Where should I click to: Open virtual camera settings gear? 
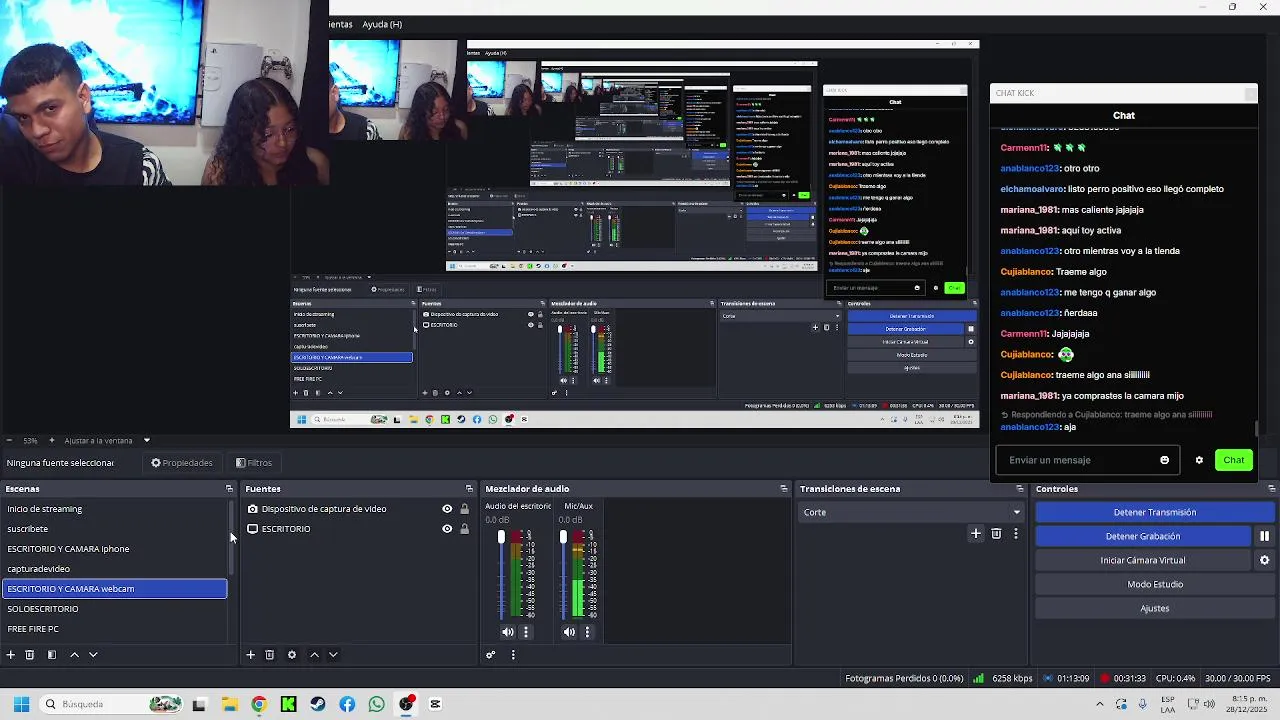click(x=1265, y=560)
